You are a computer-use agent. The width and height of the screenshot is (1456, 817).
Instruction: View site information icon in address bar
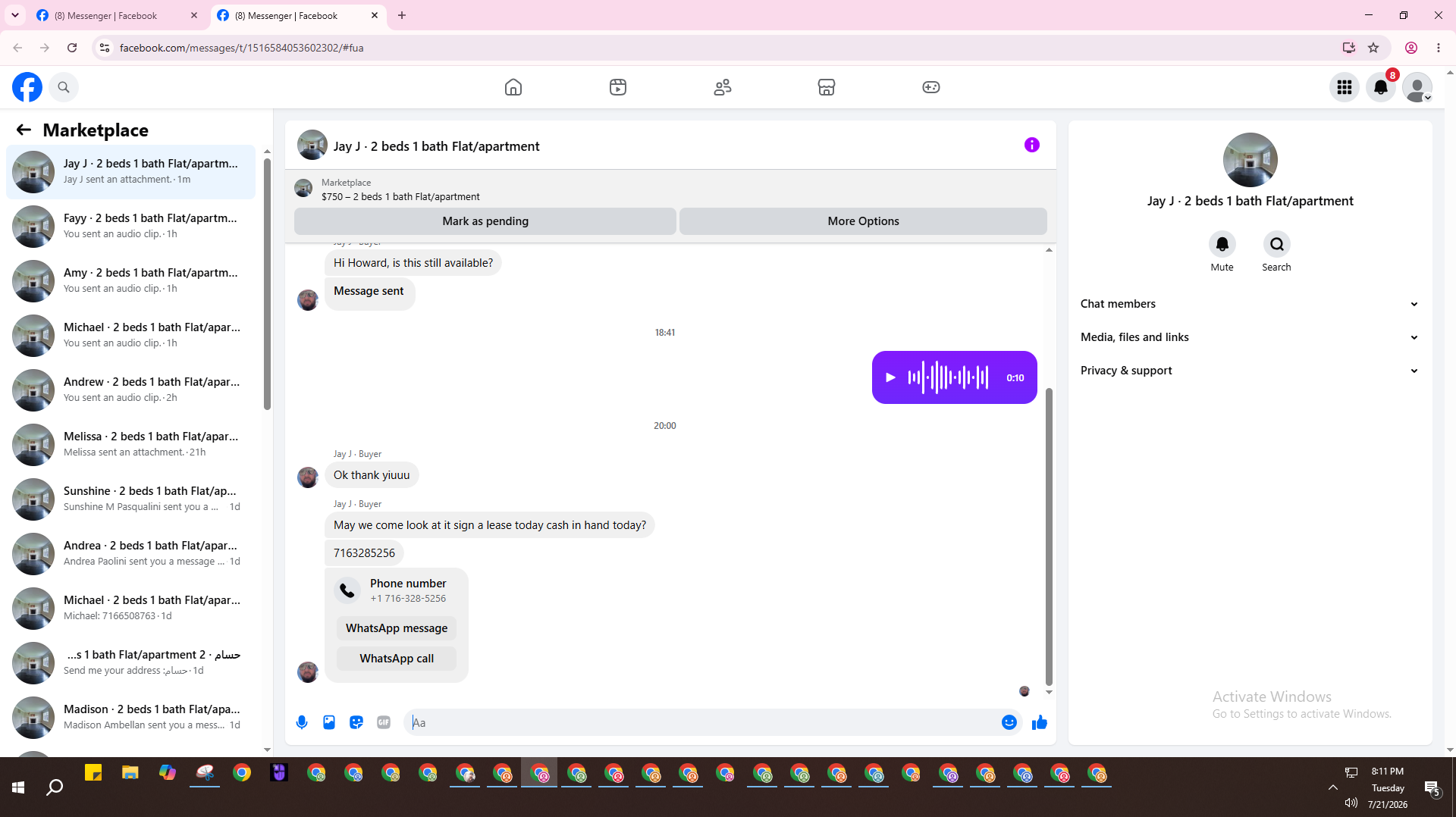point(105,48)
